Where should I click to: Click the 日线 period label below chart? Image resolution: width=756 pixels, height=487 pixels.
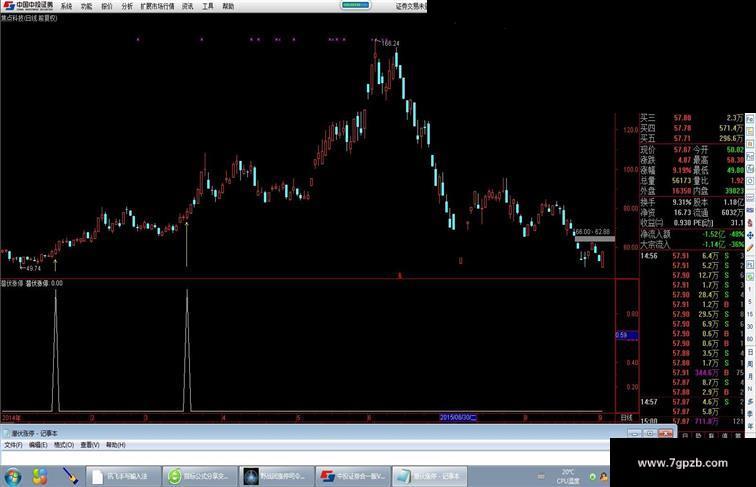coord(626,418)
